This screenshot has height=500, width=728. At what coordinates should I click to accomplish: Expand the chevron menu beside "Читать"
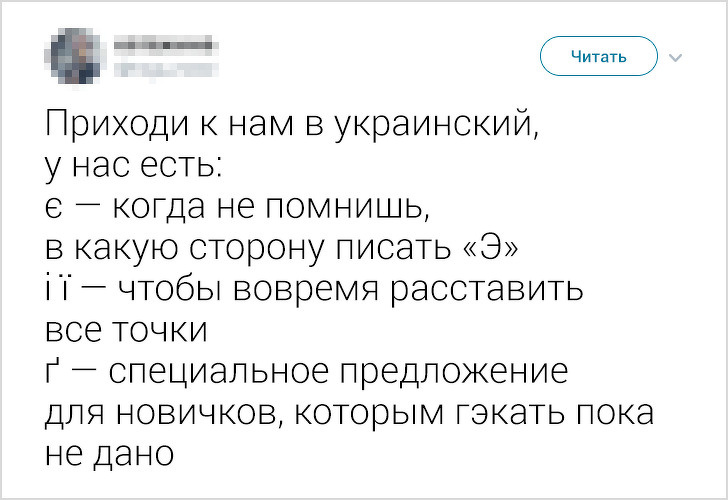(x=676, y=57)
